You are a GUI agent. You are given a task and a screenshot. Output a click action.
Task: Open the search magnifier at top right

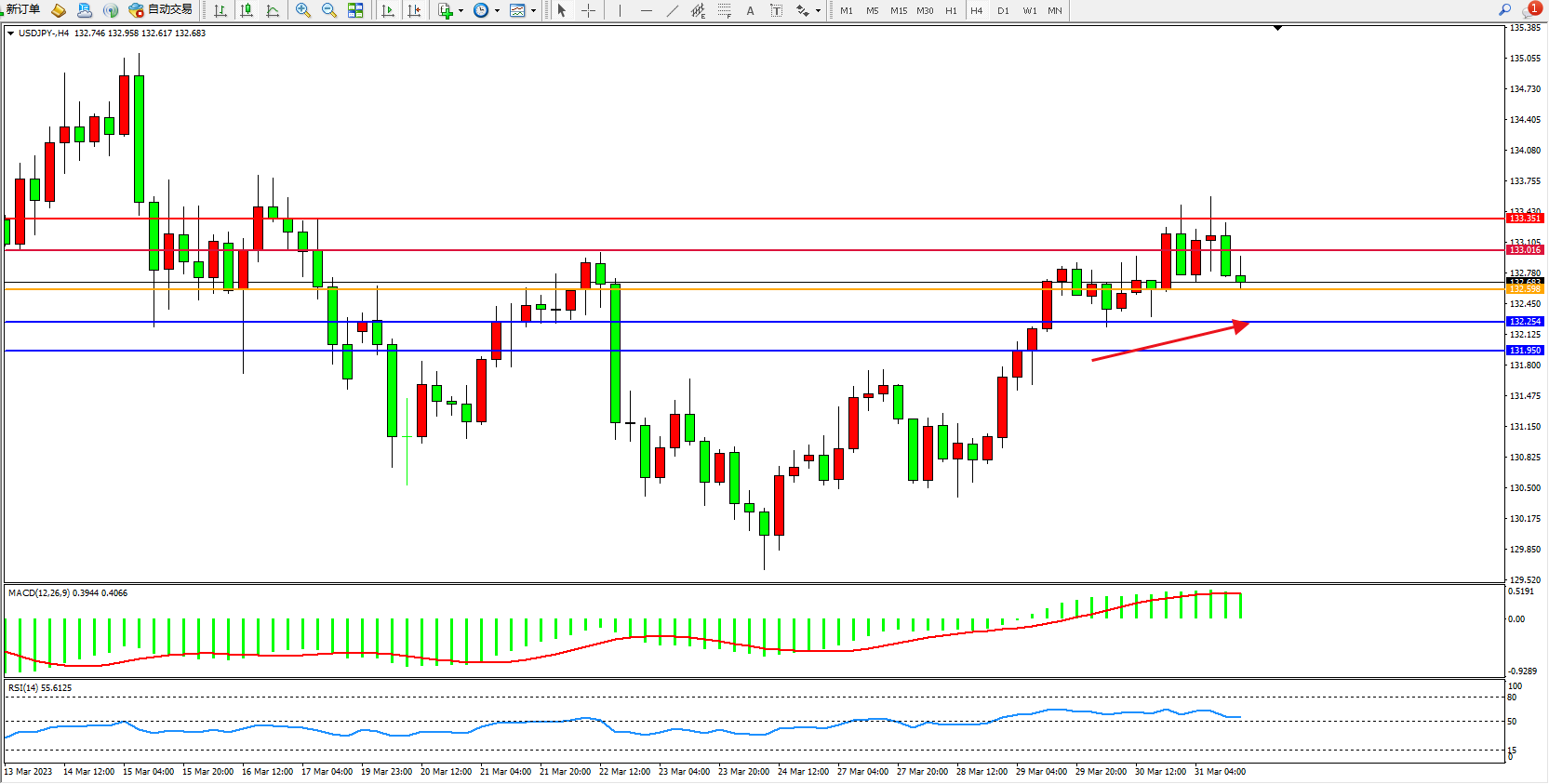[1504, 9]
